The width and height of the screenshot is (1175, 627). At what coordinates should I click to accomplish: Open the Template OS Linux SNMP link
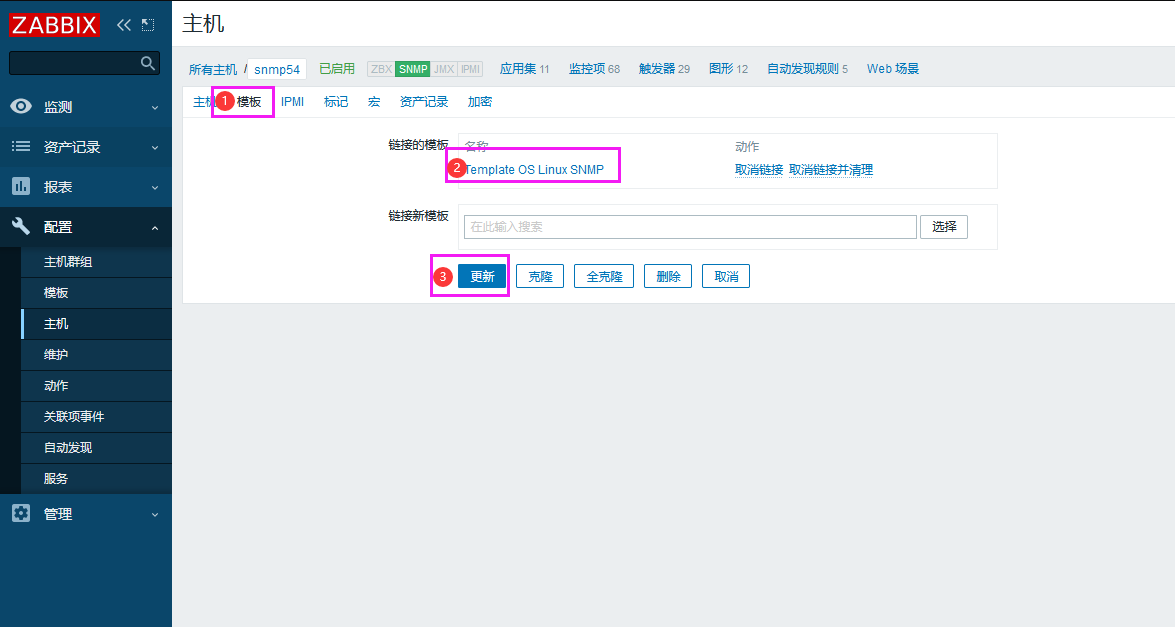tap(535, 170)
